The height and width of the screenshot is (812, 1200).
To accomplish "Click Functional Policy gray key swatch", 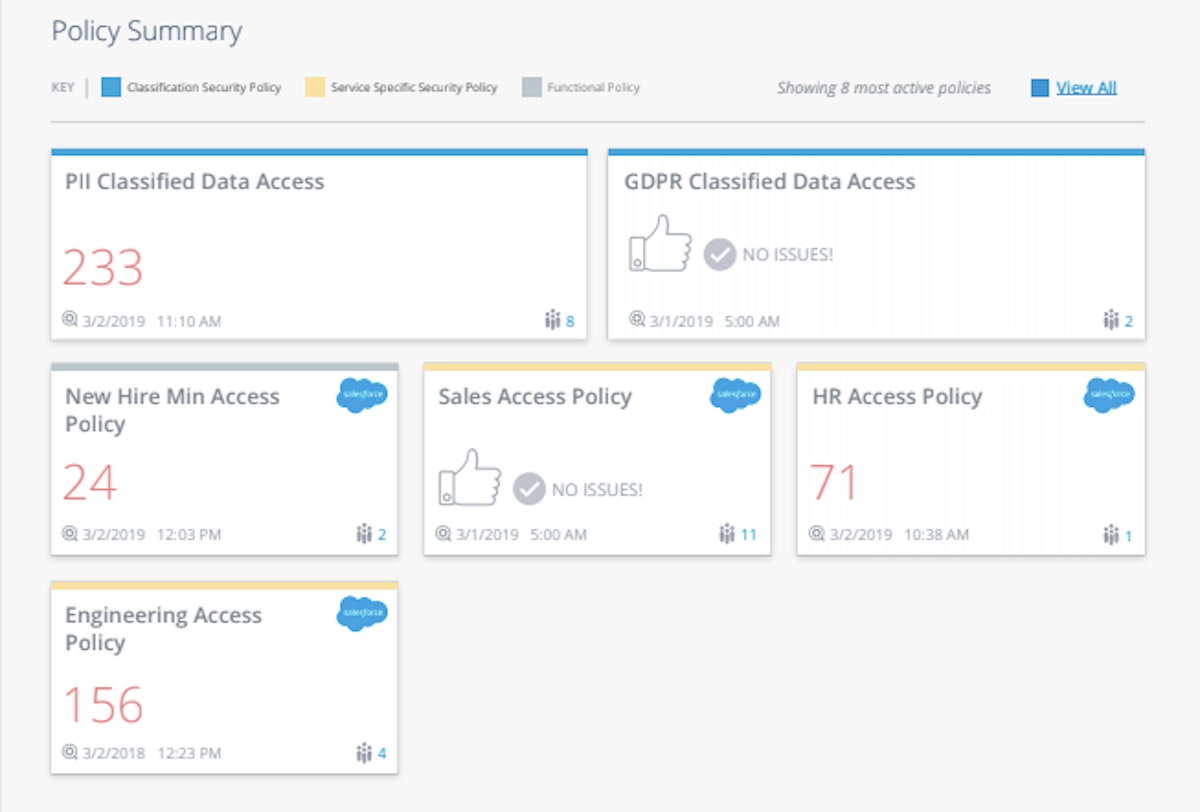I will click(531, 88).
